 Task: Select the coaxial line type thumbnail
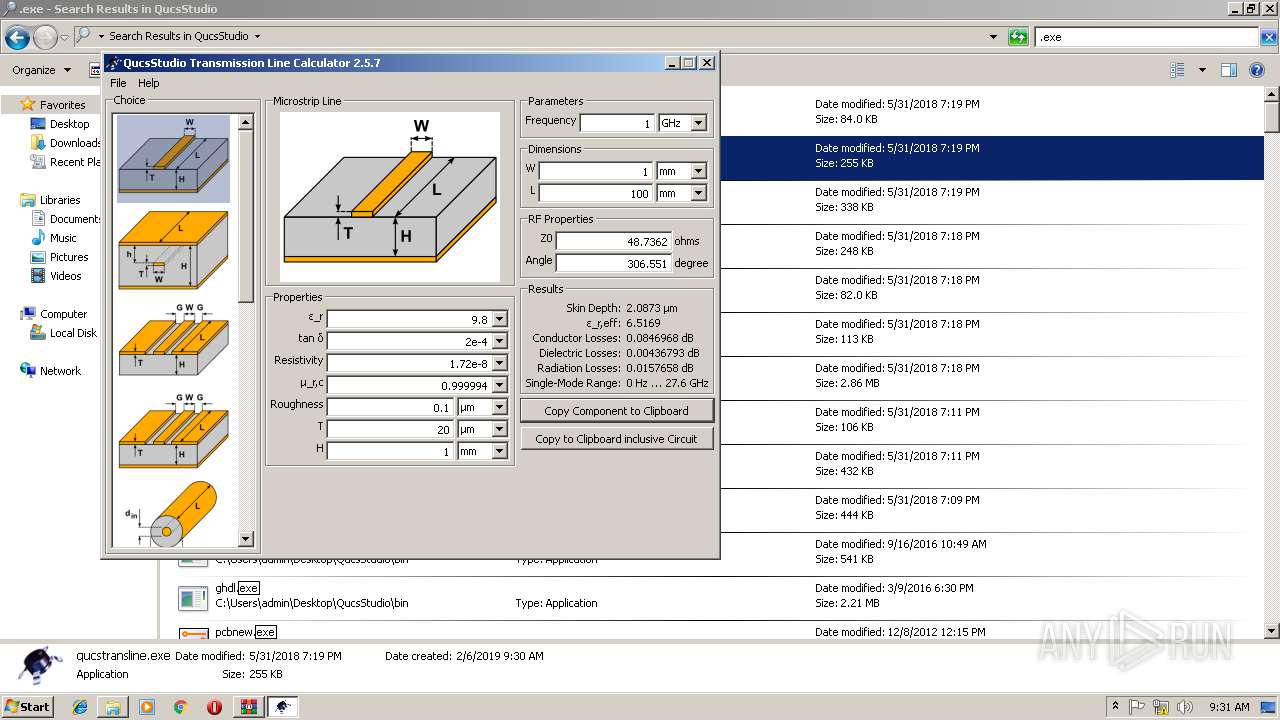[170, 514]
